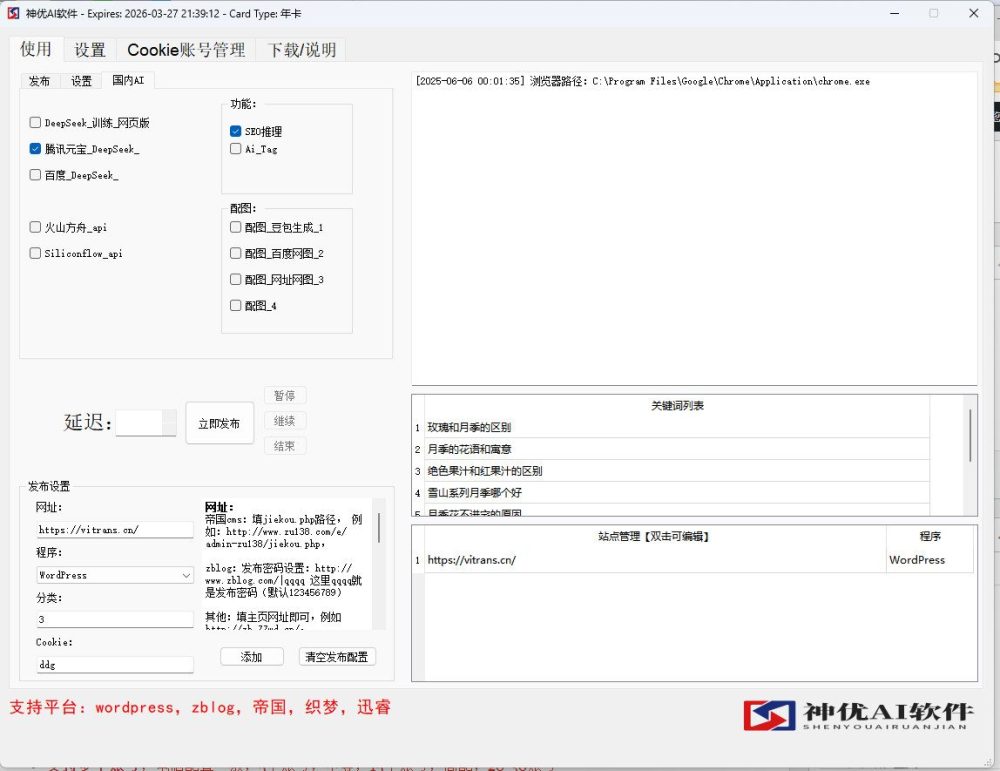Click the Cookie field containing ddg
This screenshot has height=771, width=1000.
tap(115, 665)
